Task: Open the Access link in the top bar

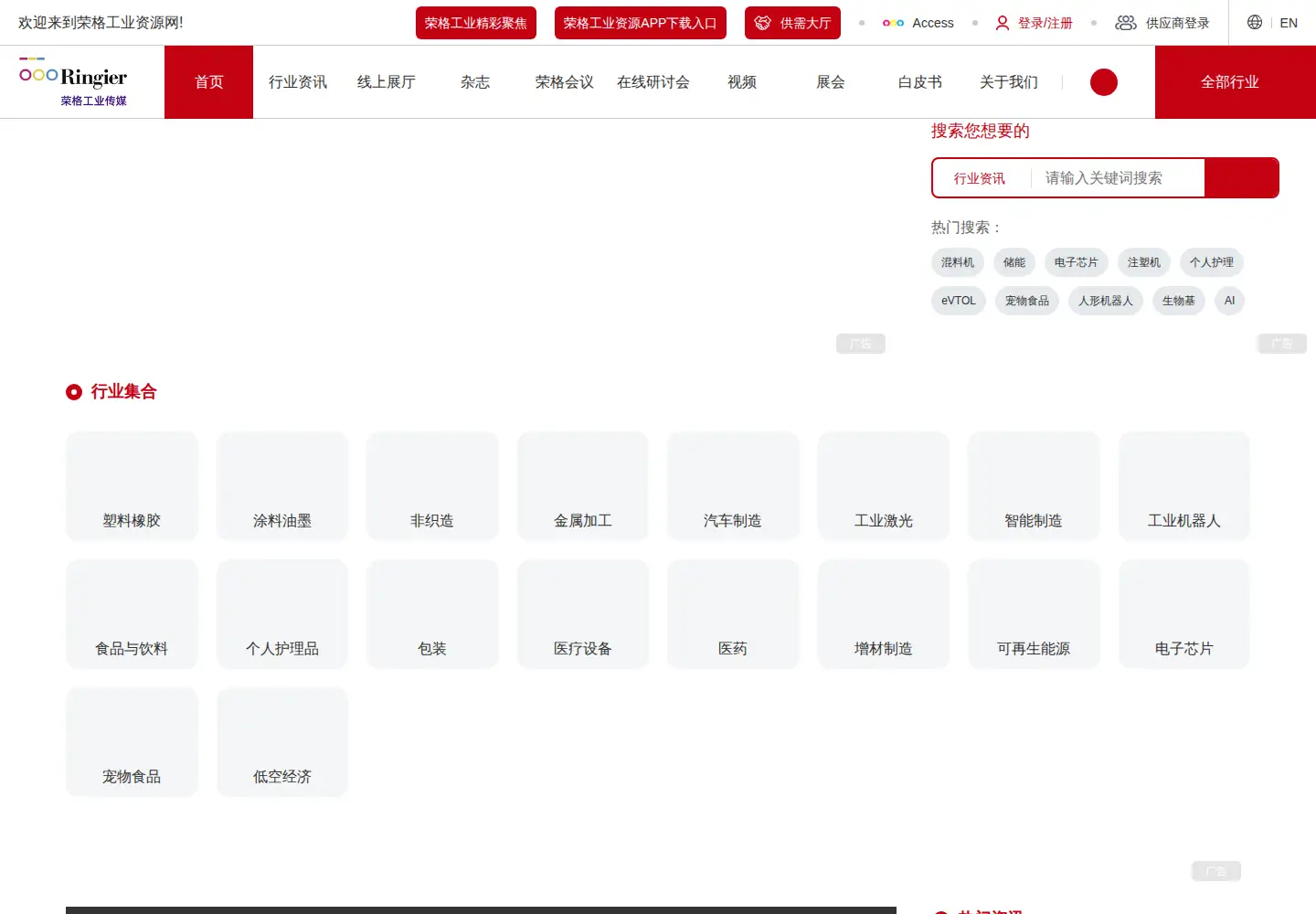Action: point(918,23)
